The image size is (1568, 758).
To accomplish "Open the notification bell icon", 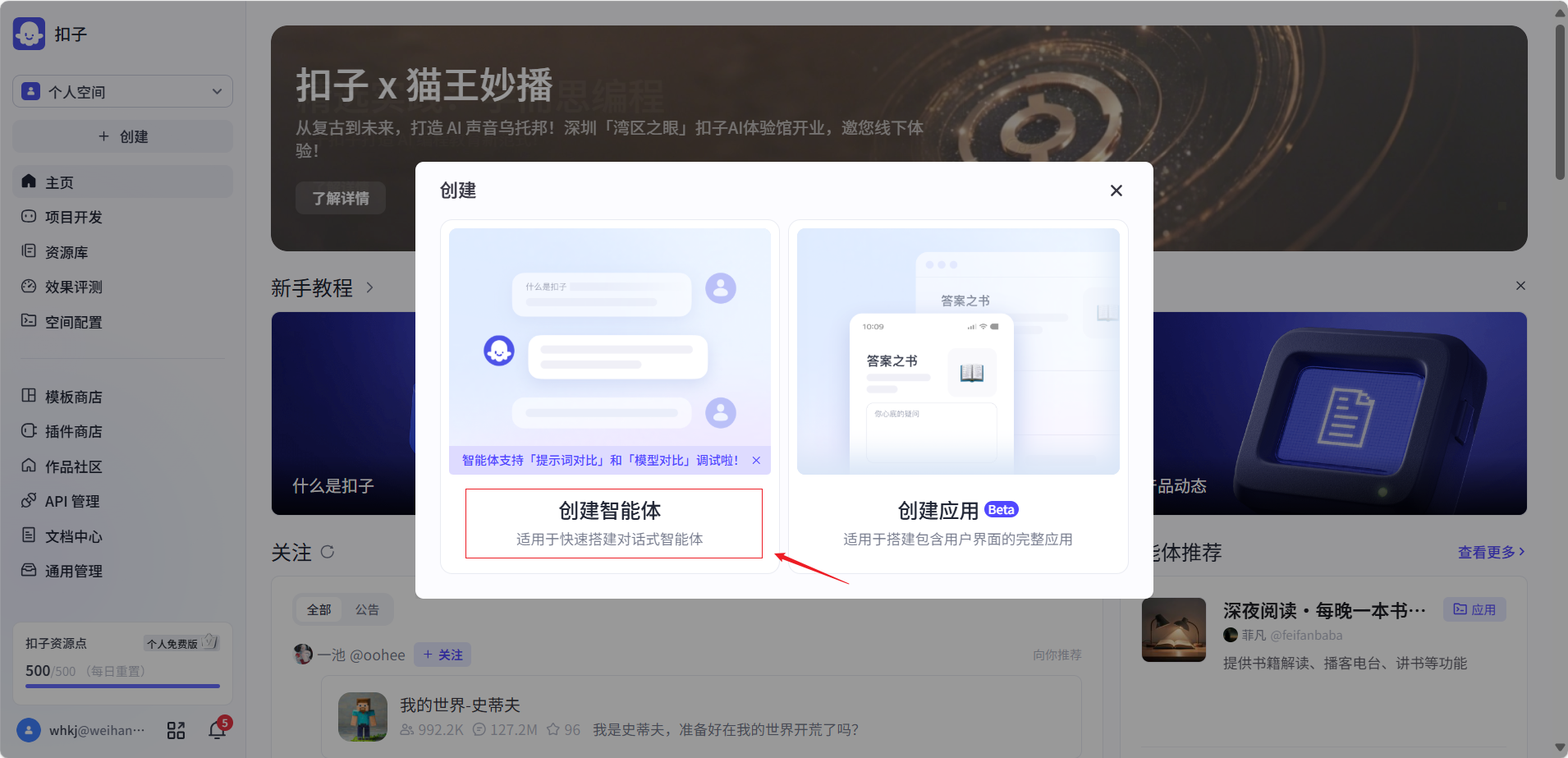I will 218,729.
